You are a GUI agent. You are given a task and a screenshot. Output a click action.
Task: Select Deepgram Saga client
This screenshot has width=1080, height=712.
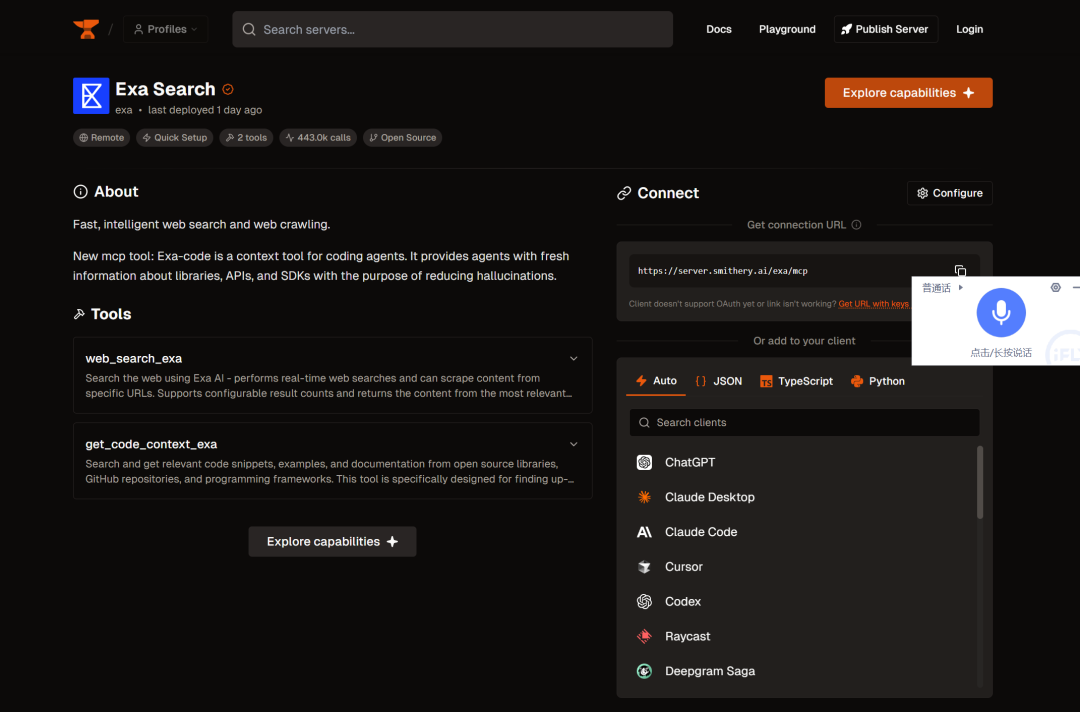(x=803, y=671)
